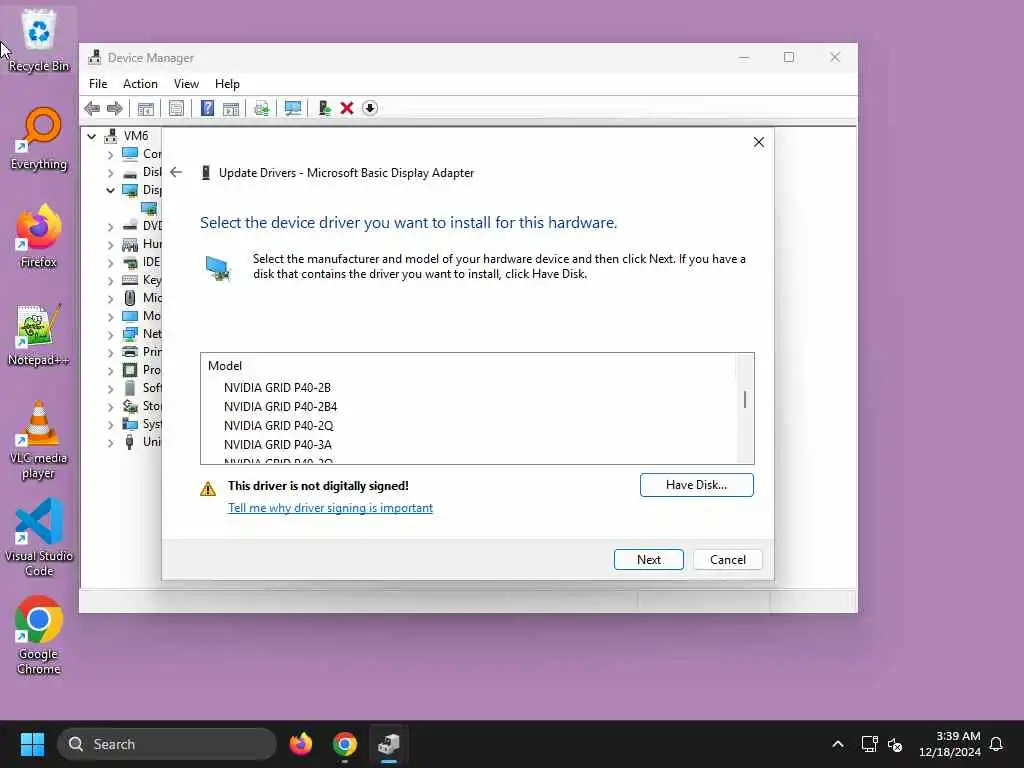
Task: Click the Back arrow in Device Manager toolbar
Action: tap(92, 108)
